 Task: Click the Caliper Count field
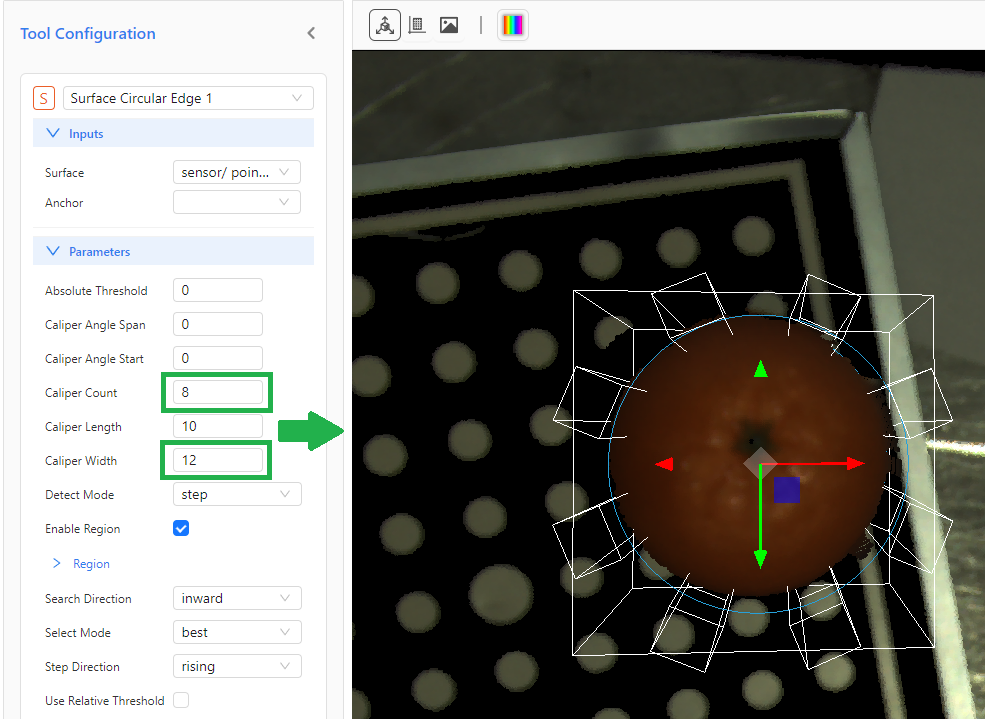218,392
